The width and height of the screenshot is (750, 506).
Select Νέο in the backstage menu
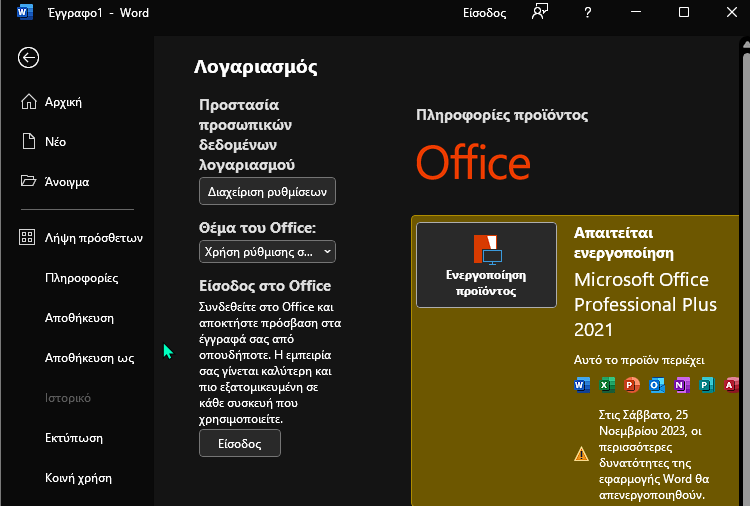tap(55, 142)
